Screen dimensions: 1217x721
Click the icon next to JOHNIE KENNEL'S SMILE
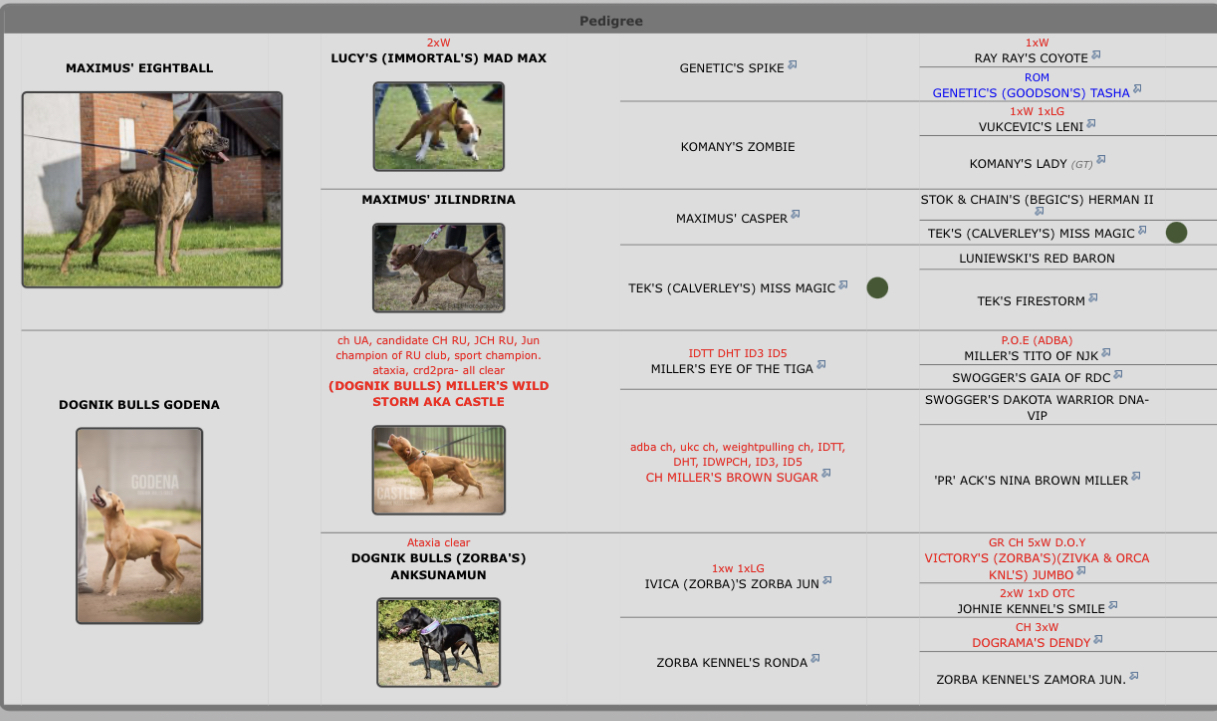pyautogui.click(x=1113, y=605)
